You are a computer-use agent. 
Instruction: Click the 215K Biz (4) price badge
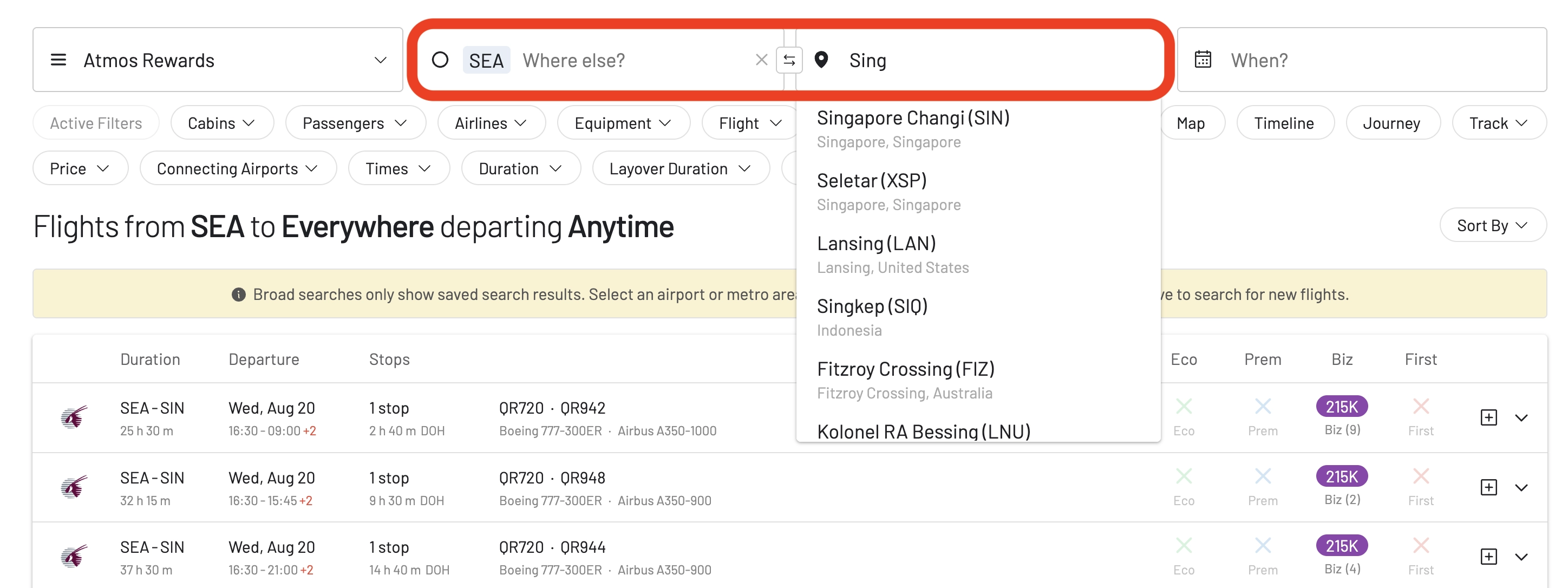[x=1342, y=546]
